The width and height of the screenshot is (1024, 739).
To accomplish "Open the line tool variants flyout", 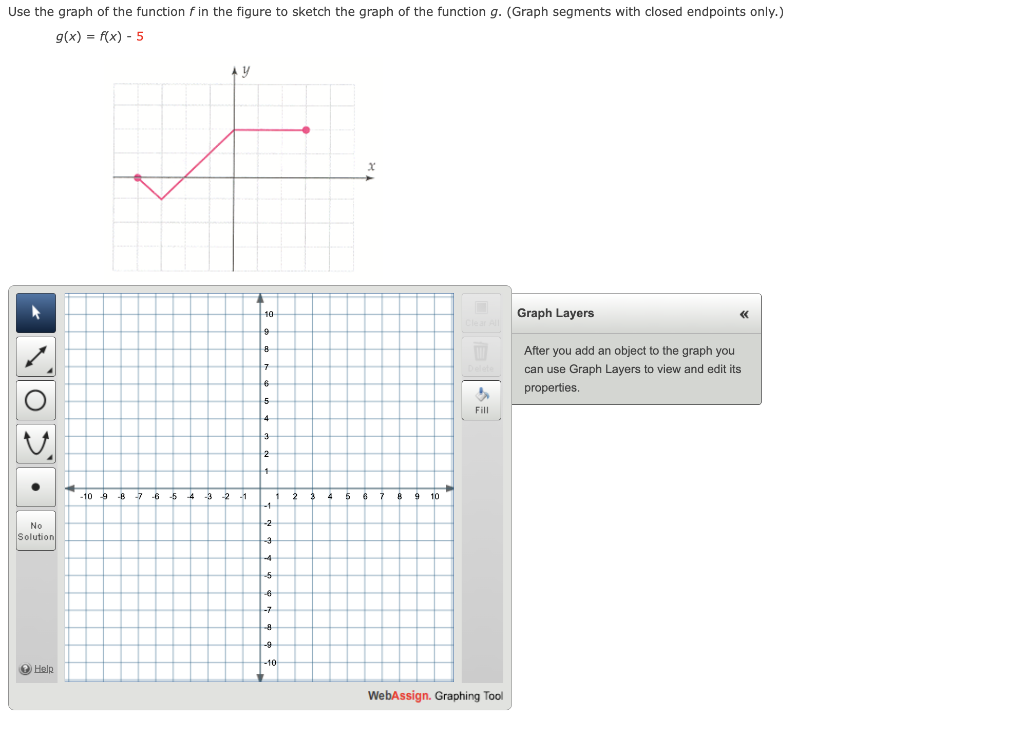I will click(47, 371).
